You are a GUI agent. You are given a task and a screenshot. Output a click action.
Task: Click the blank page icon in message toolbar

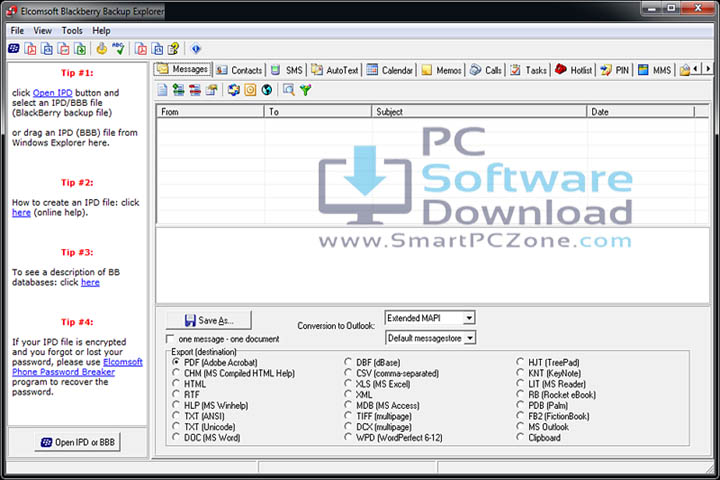click(x=162, y=90)
